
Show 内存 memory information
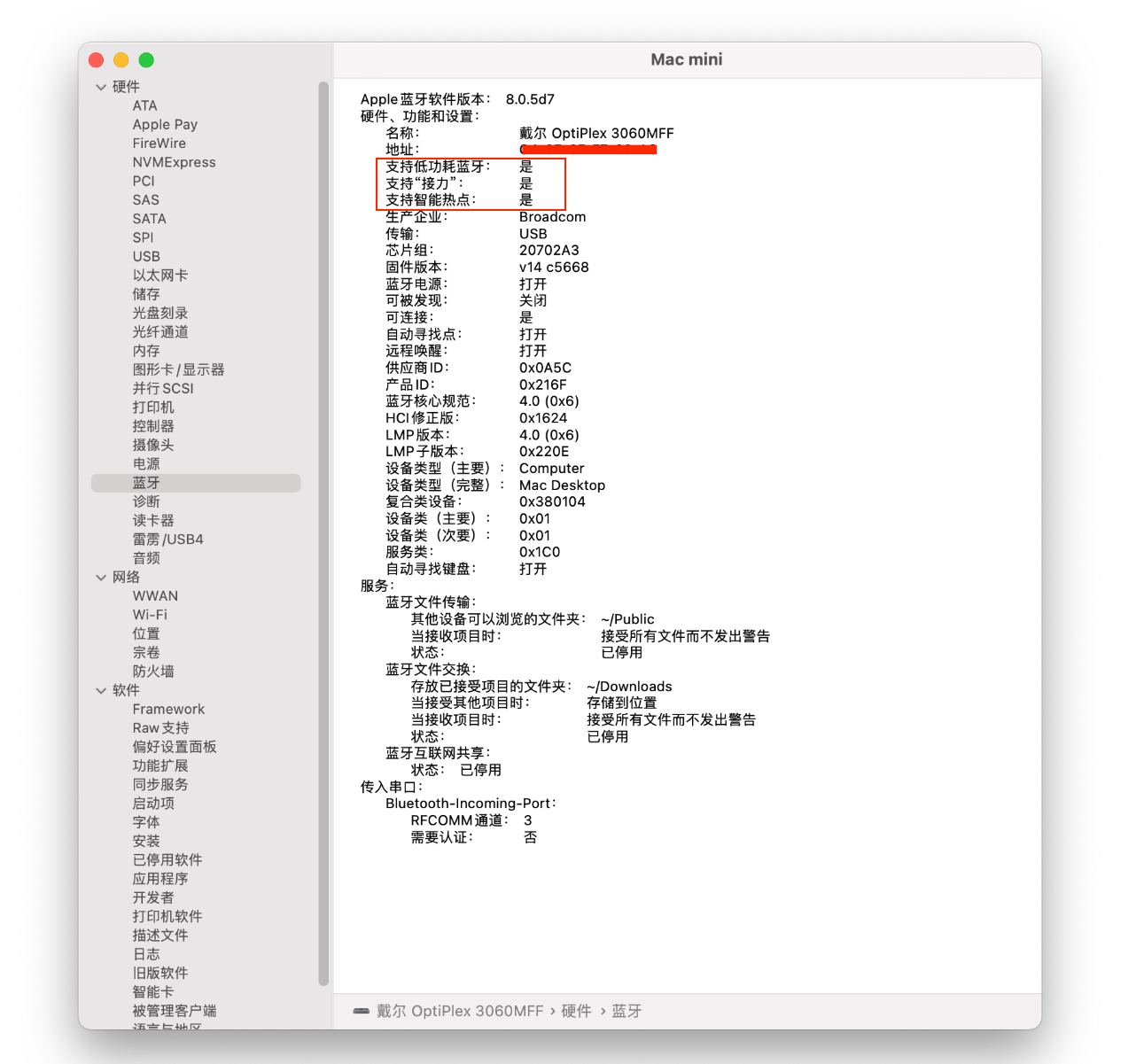(146, 351)
